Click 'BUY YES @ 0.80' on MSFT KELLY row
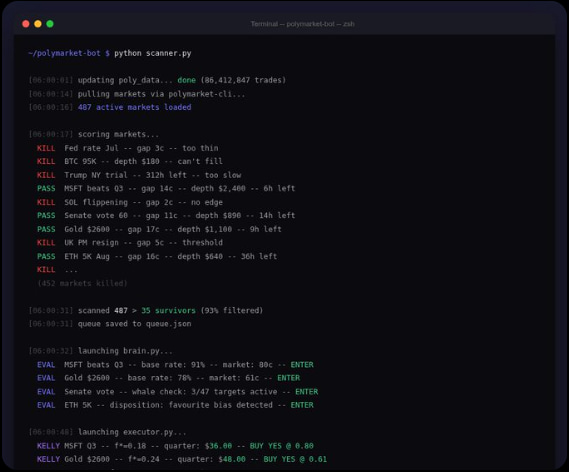 click(282, 446)
